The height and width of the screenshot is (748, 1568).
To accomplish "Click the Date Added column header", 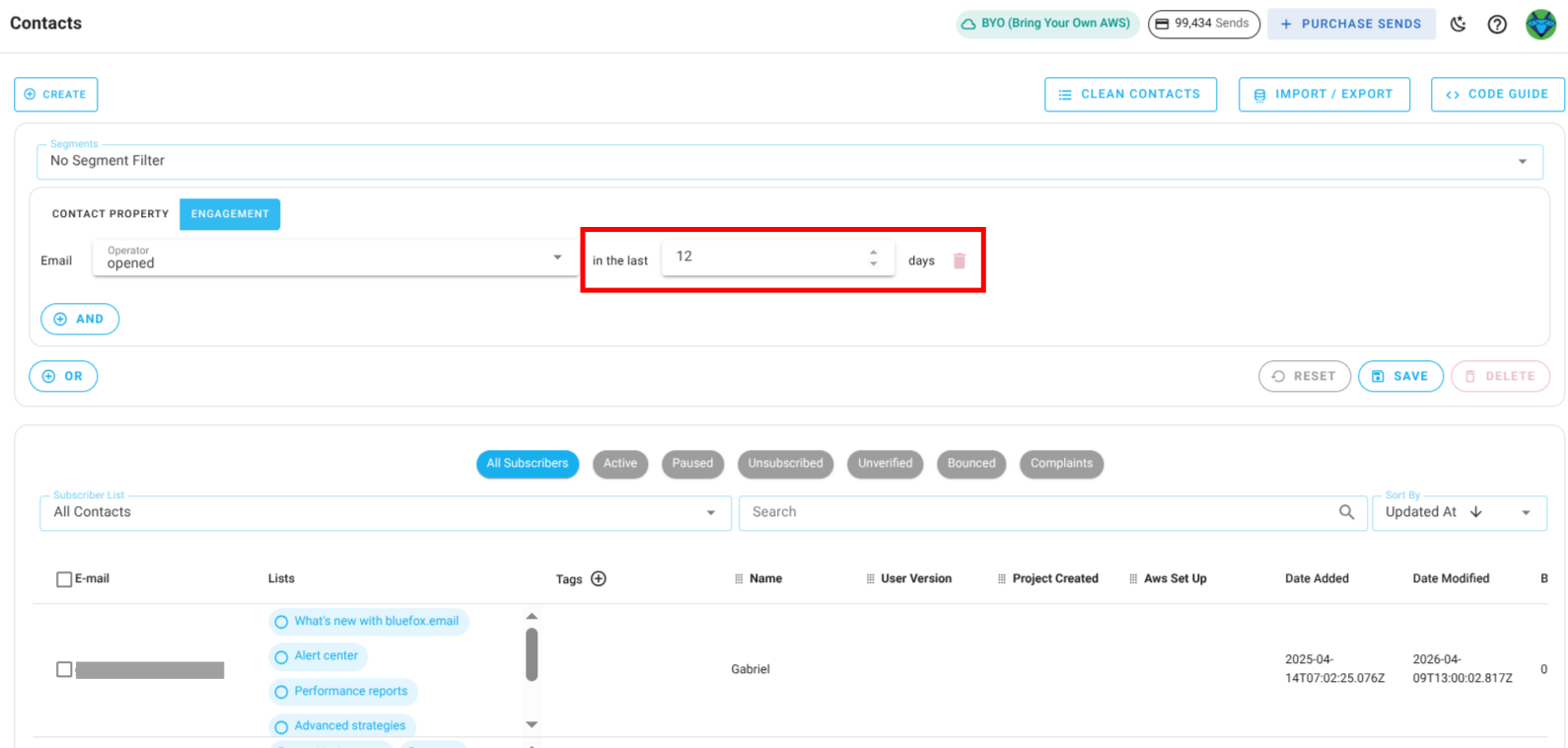I will point(1317,579).
